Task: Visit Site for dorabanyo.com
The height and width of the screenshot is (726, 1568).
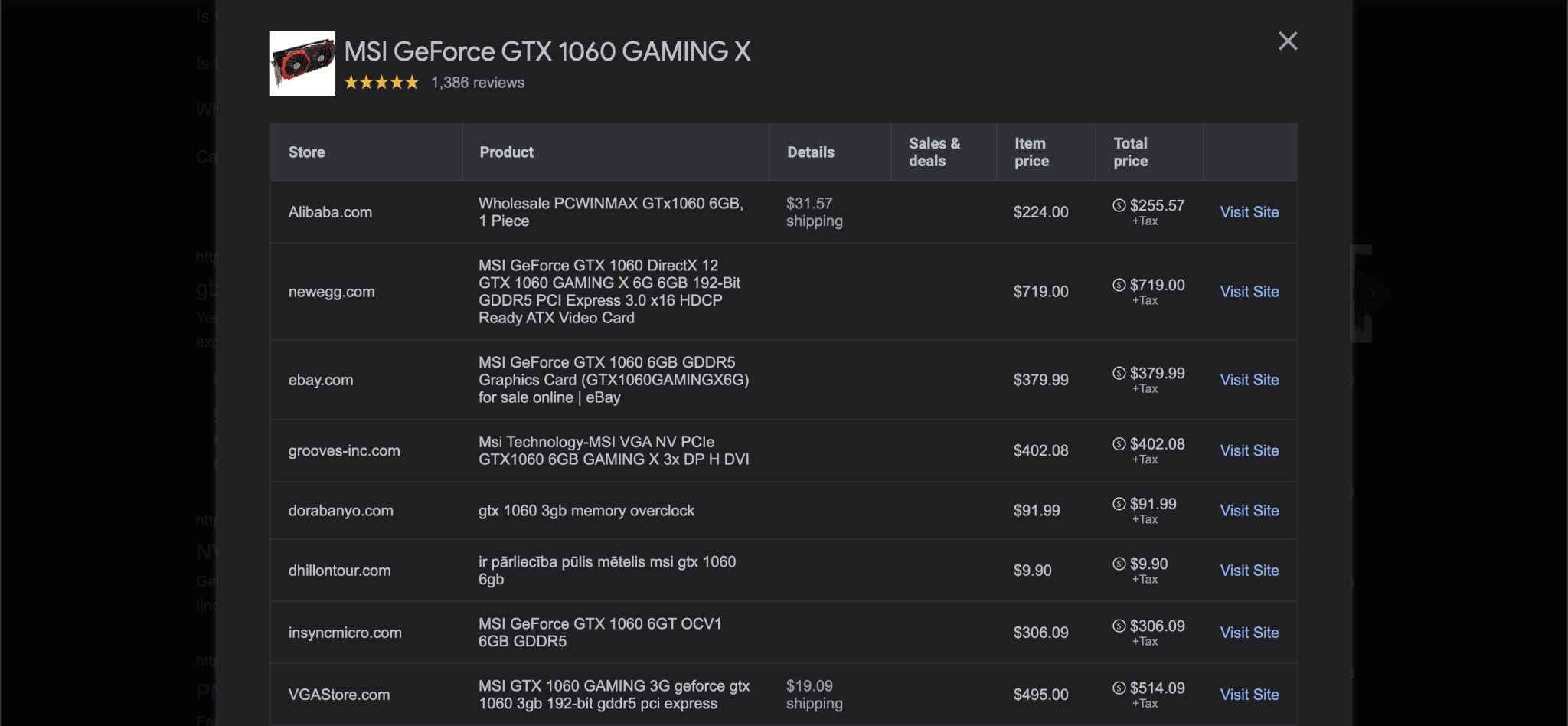Action: click(1249, 510)
